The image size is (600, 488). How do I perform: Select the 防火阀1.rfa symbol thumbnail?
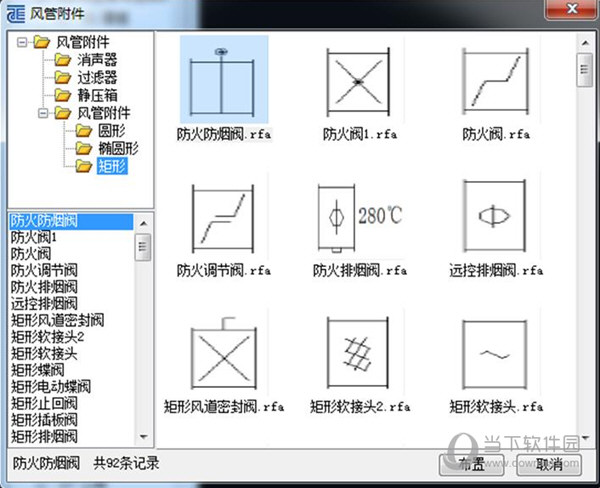pyautogui.click(x=359, y=82)
